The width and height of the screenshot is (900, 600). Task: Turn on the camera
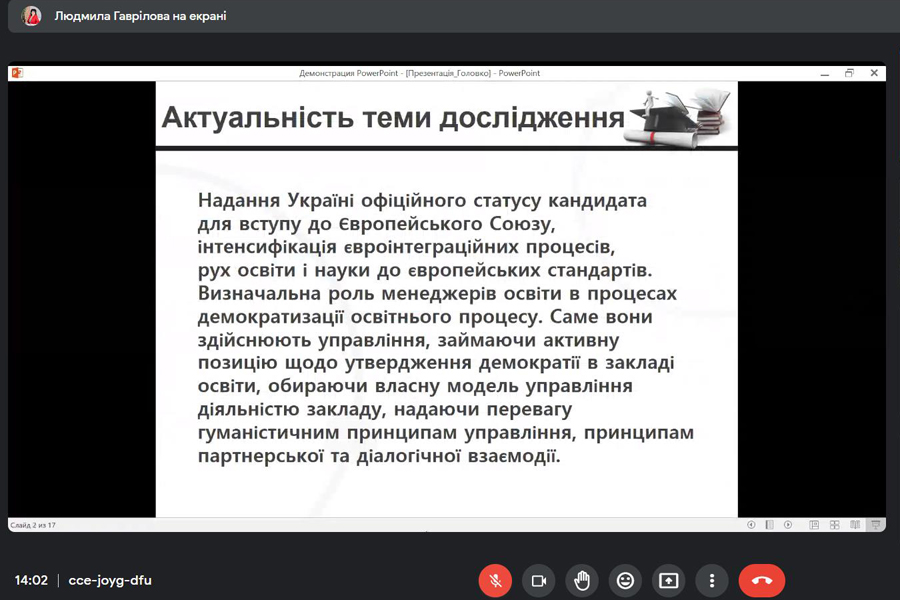click(538, 580)
